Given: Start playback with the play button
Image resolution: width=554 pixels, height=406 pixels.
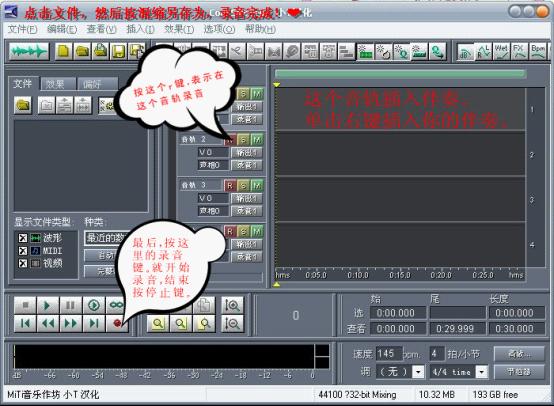Looking at the screenshot, I should coord(47,305).
